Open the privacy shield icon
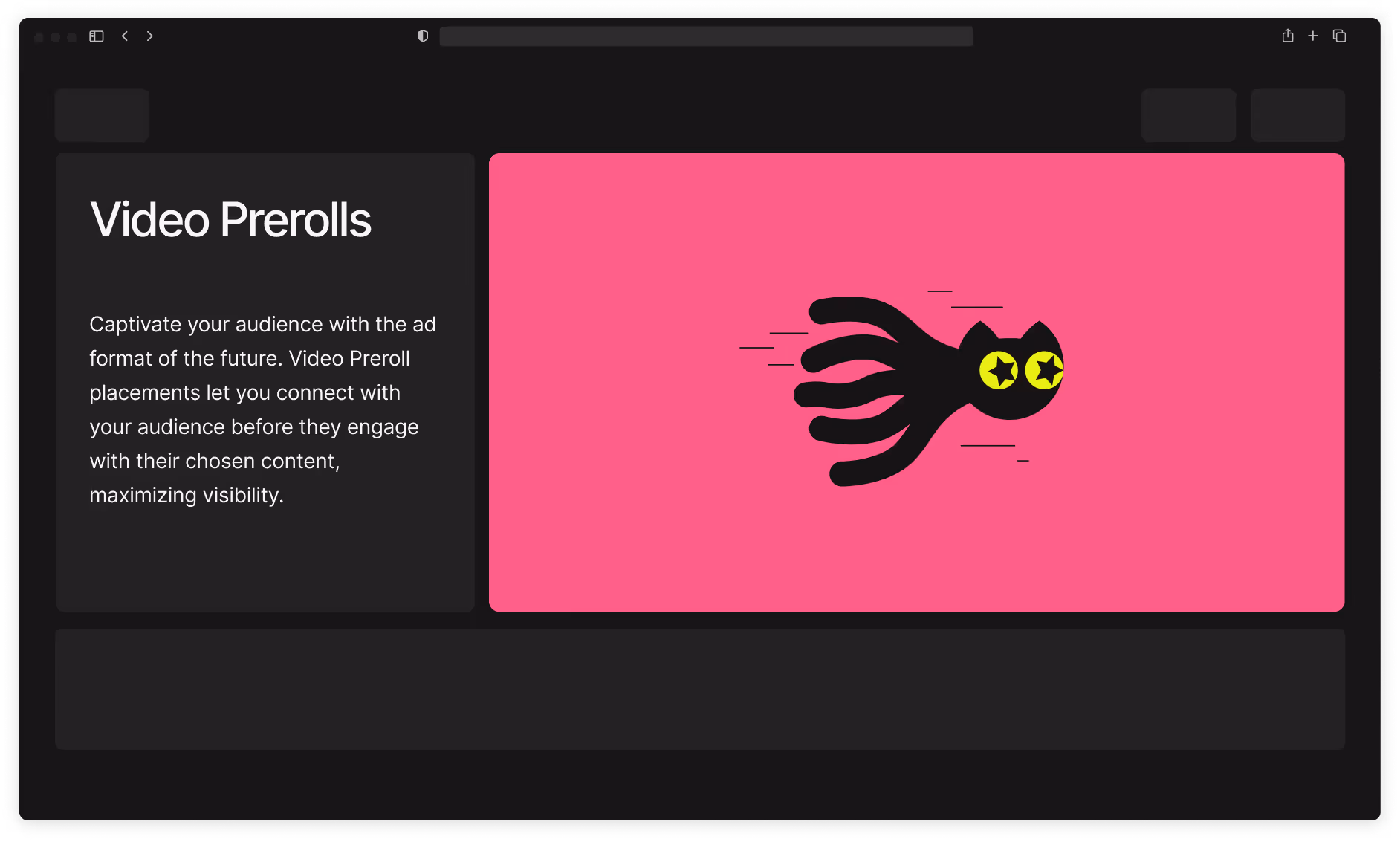Image resolution: width=1400 pixels, height=842 pixels. click(423, 36)
